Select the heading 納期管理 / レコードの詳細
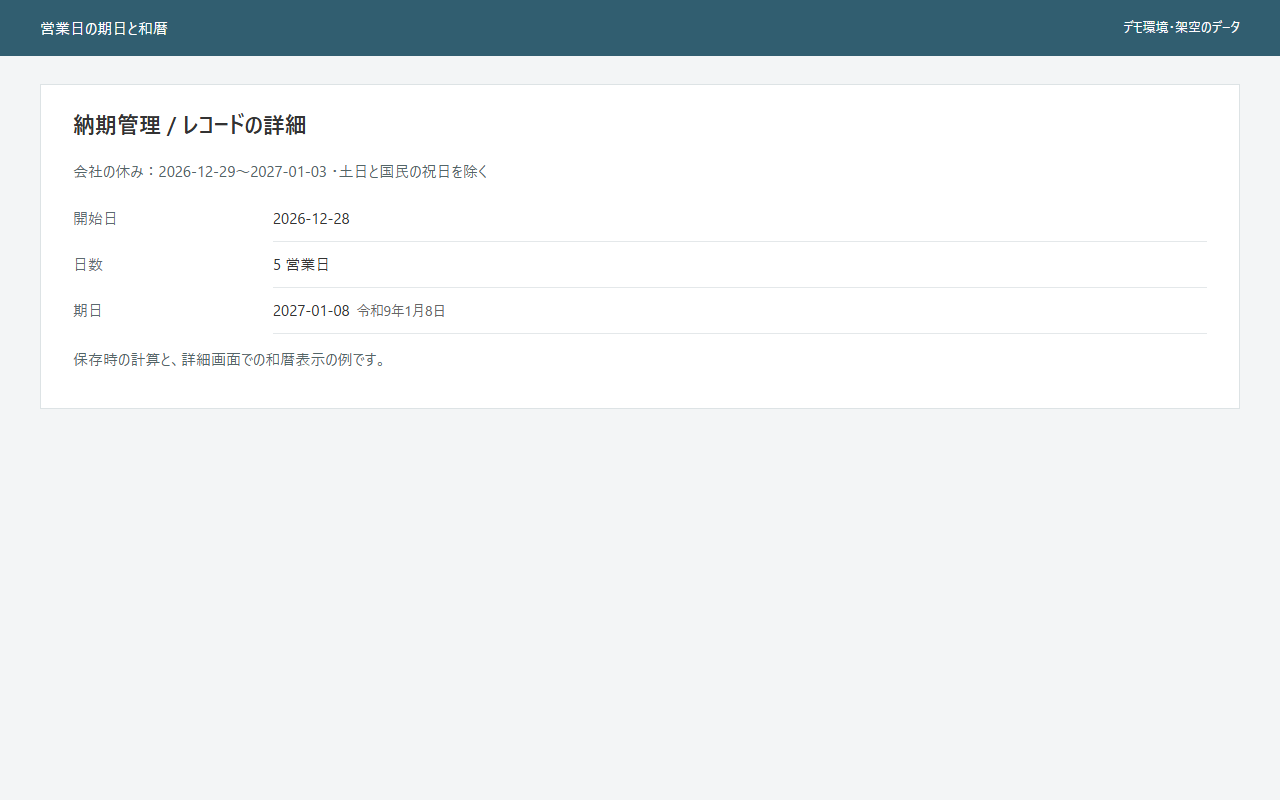Image resolution: width=1280 pixels, height=800 pixels. (x=190, y=125)
